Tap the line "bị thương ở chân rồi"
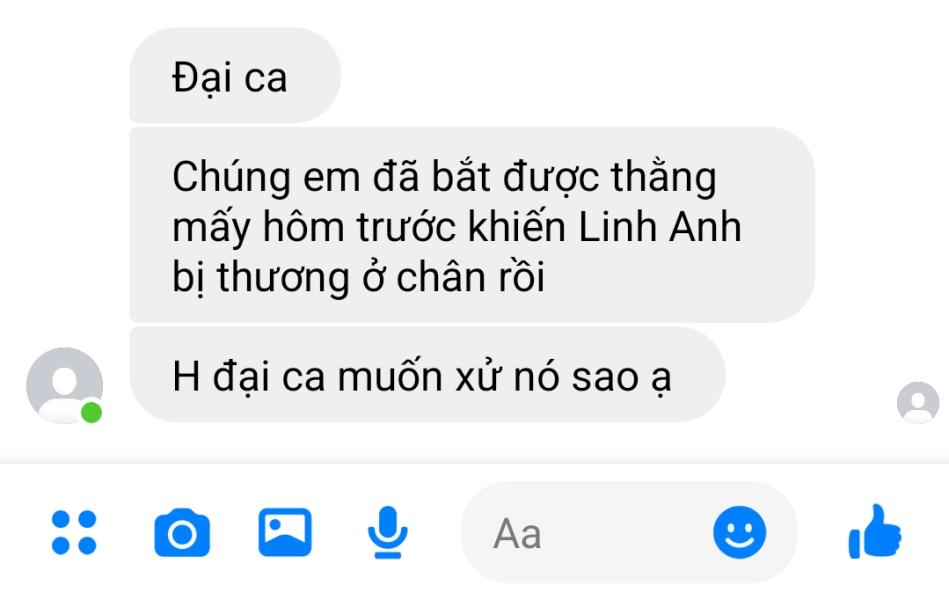949x600 pixels. 358,278
